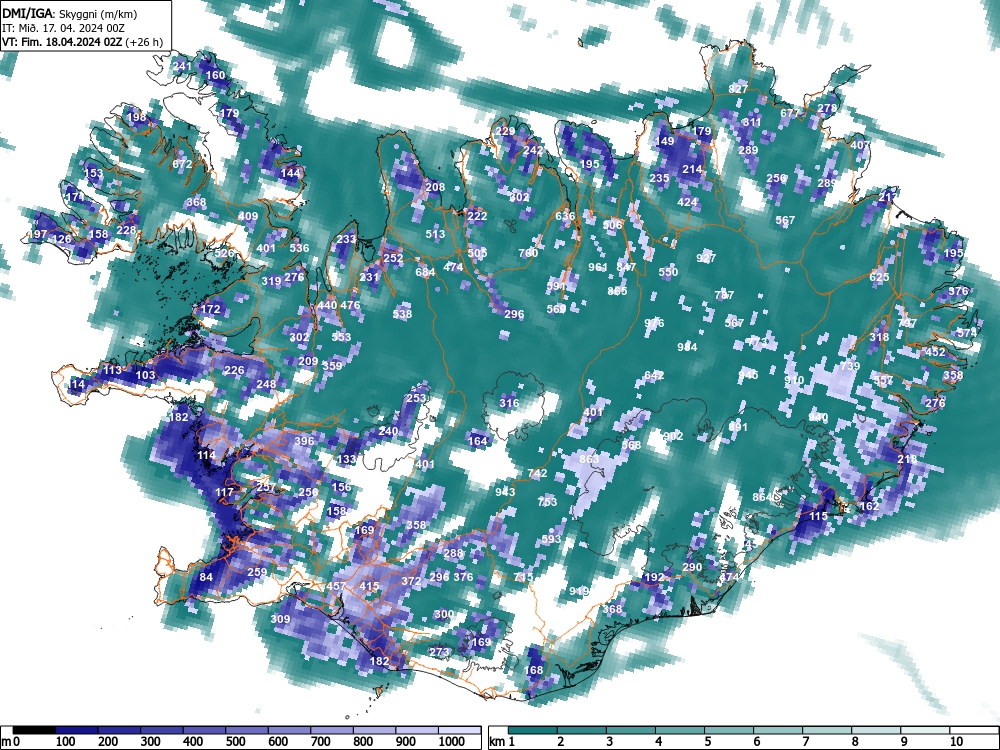Viewport: 1000px width, 750px height.
Task: Select the lightest legend swatch between km 9 and 10
Action: click(925, 730)
